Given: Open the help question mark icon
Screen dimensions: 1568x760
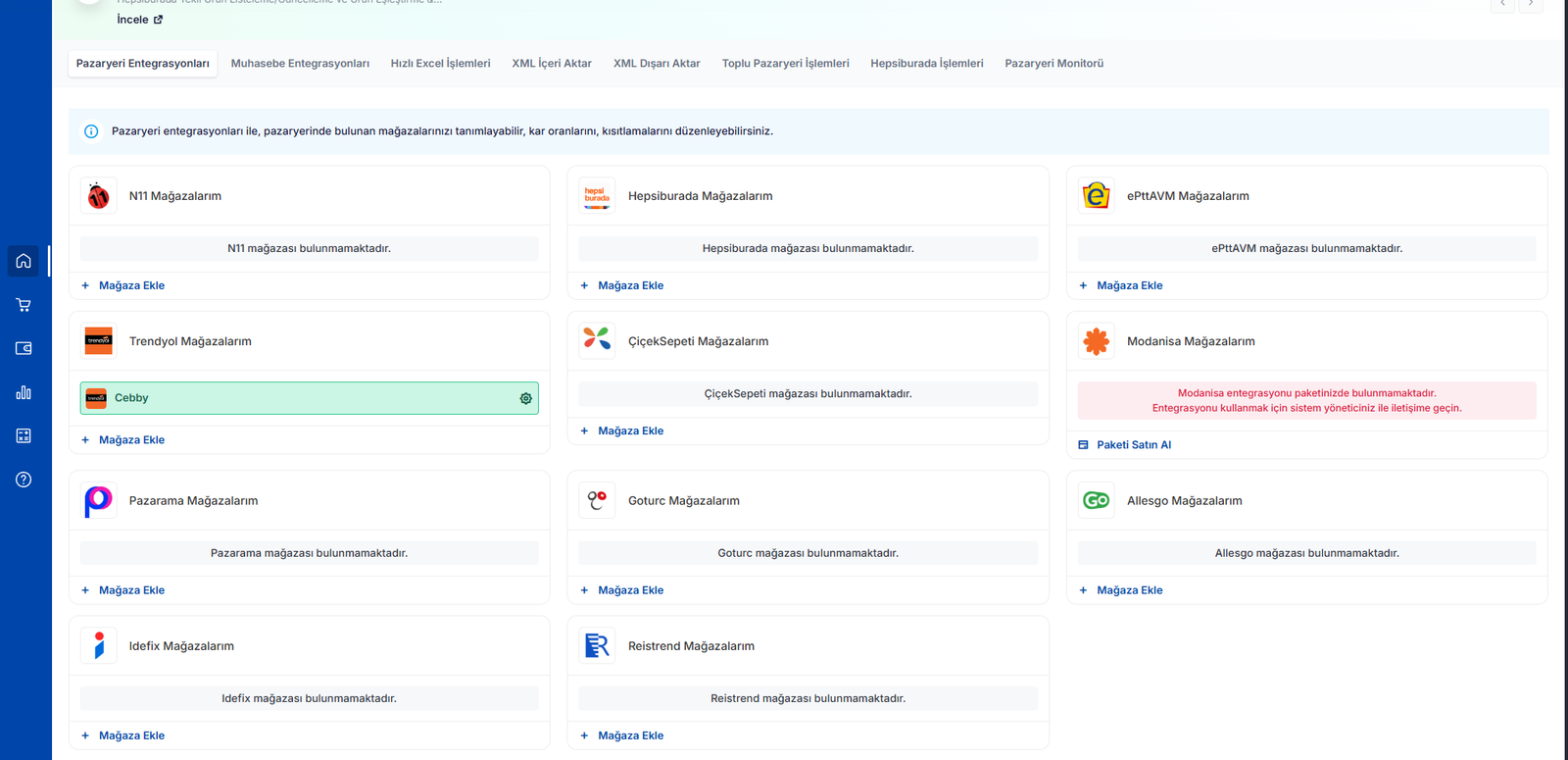Looking at the screenshot, I should [24, 480].
